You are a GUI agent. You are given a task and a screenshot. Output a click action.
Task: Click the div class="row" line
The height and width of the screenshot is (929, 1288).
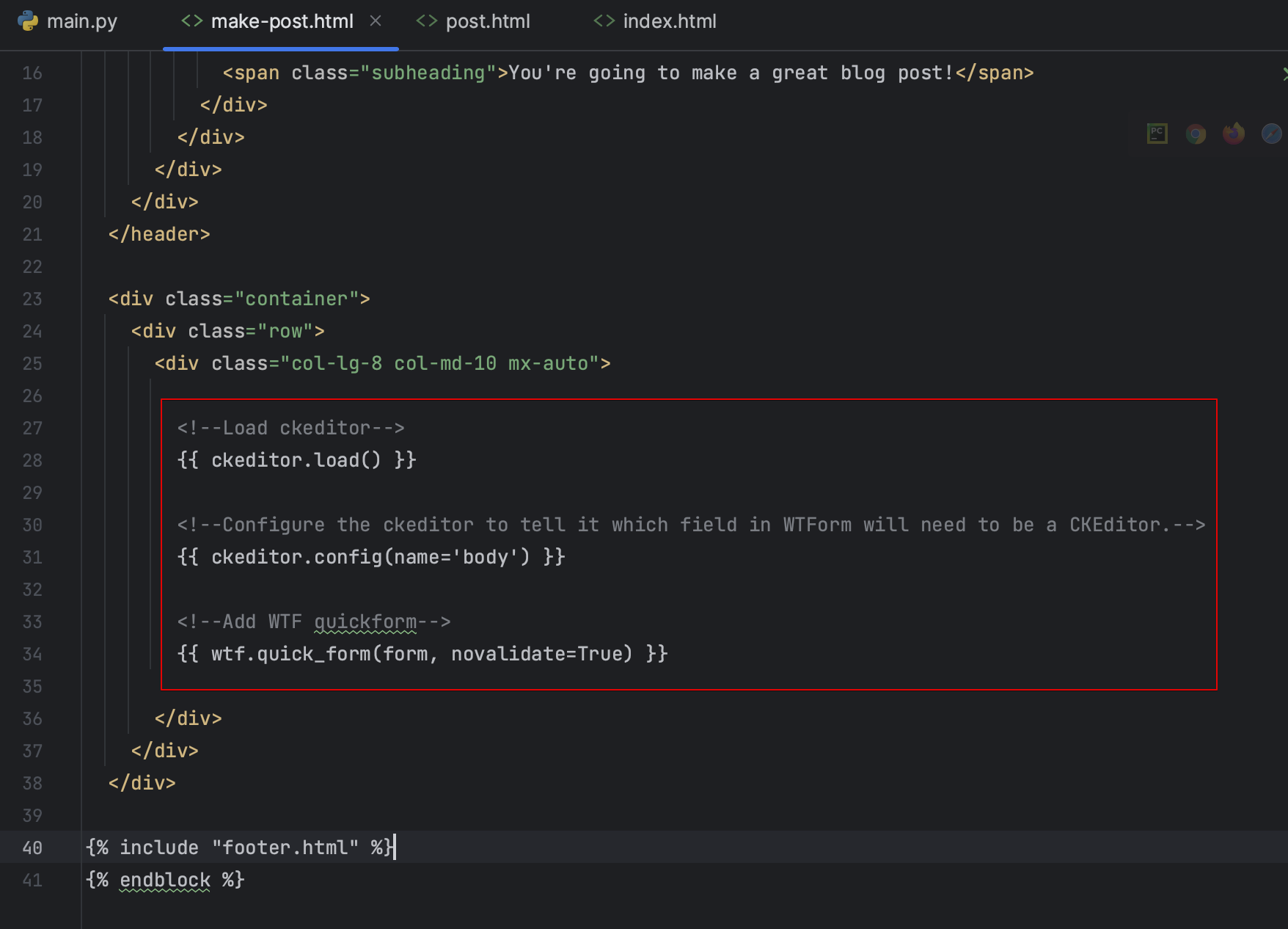click(227, 331)
